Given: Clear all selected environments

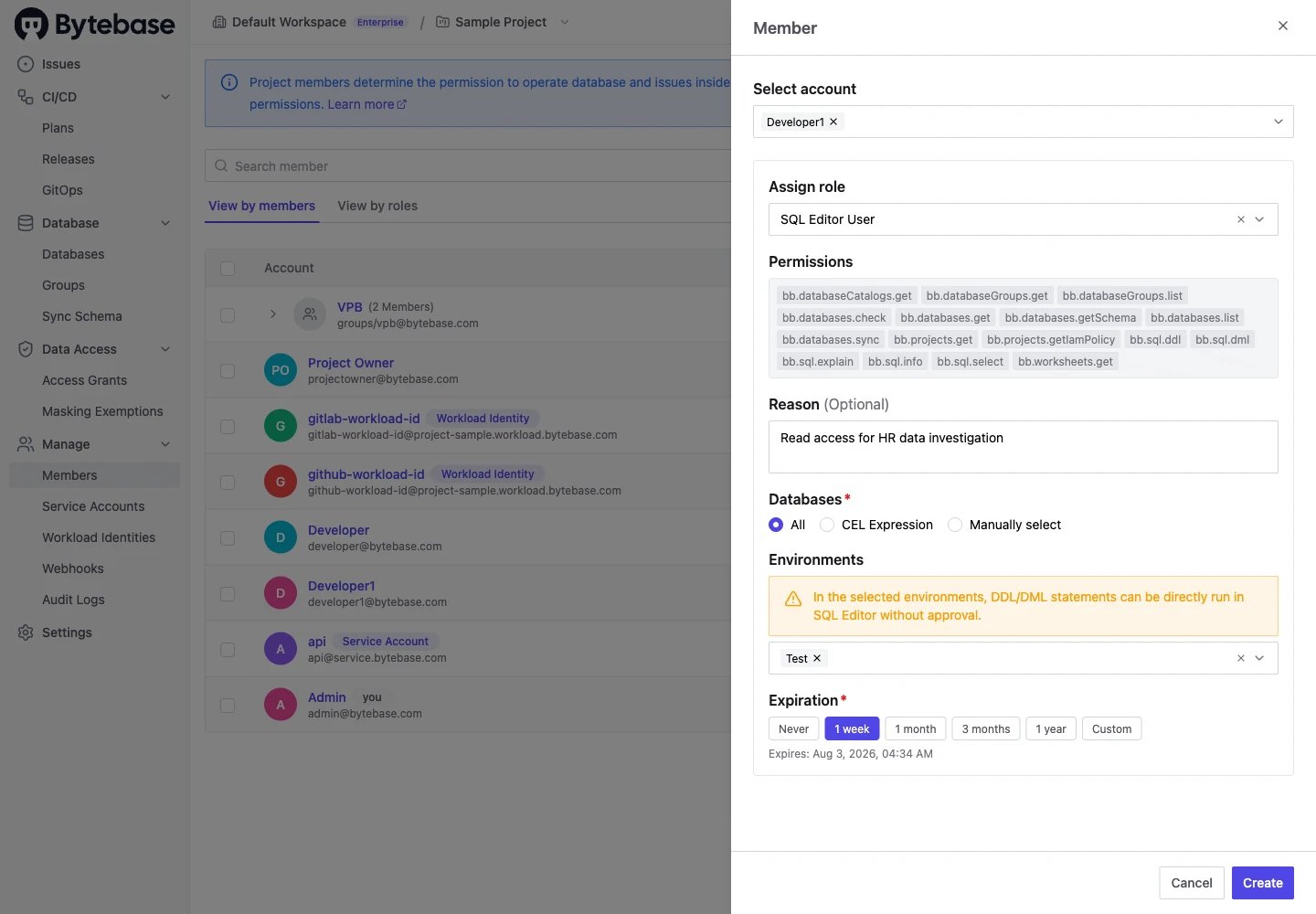Looking at the screenshot, I should 1241,658.
